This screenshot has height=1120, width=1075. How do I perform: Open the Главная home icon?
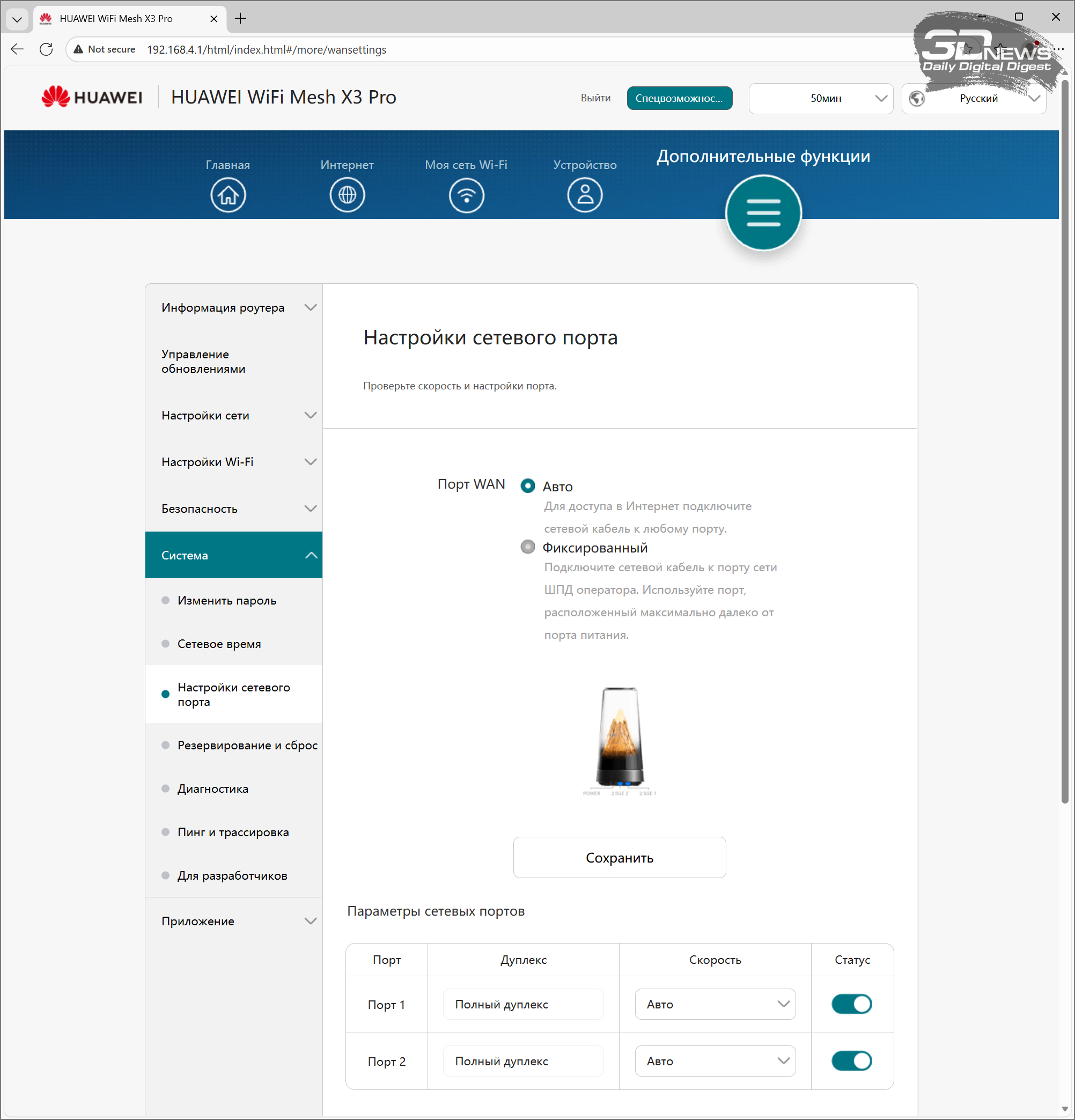(227, 195)
